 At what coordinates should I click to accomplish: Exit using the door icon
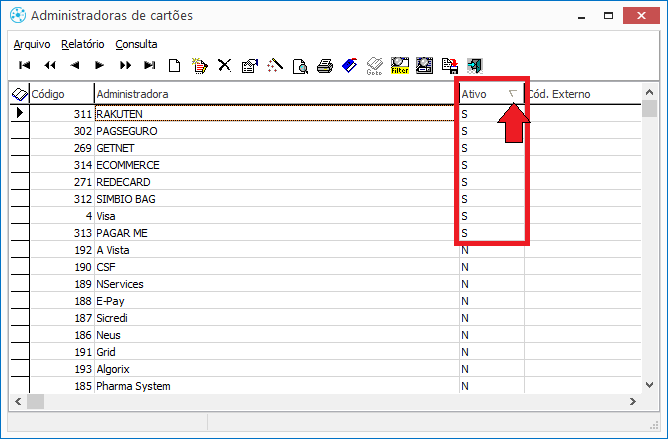point(475,66)
